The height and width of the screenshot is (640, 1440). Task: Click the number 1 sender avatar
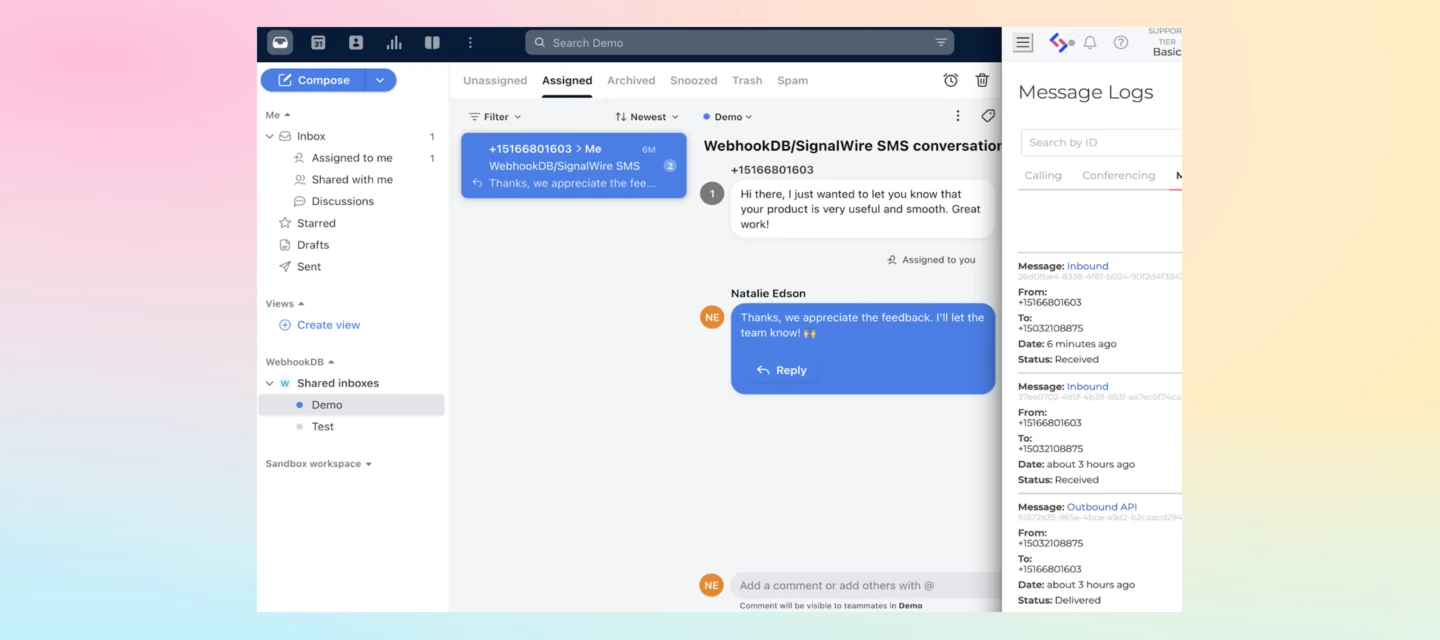[x=712, y=193]
